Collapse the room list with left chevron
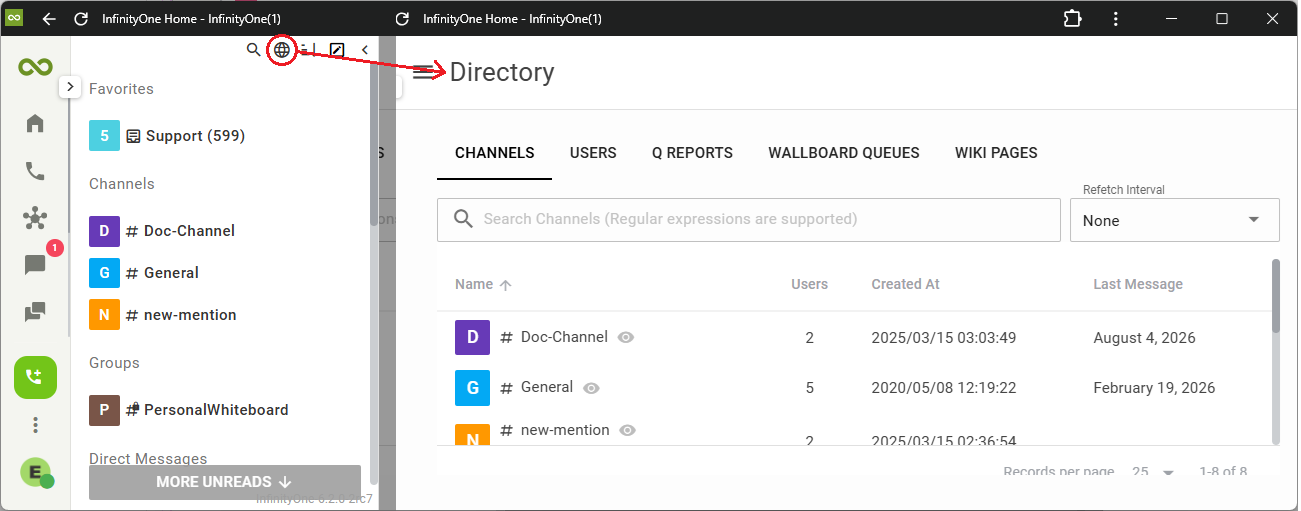This screenshot has width=1301, height=511. pyautogui.click(x=365, y=49)
